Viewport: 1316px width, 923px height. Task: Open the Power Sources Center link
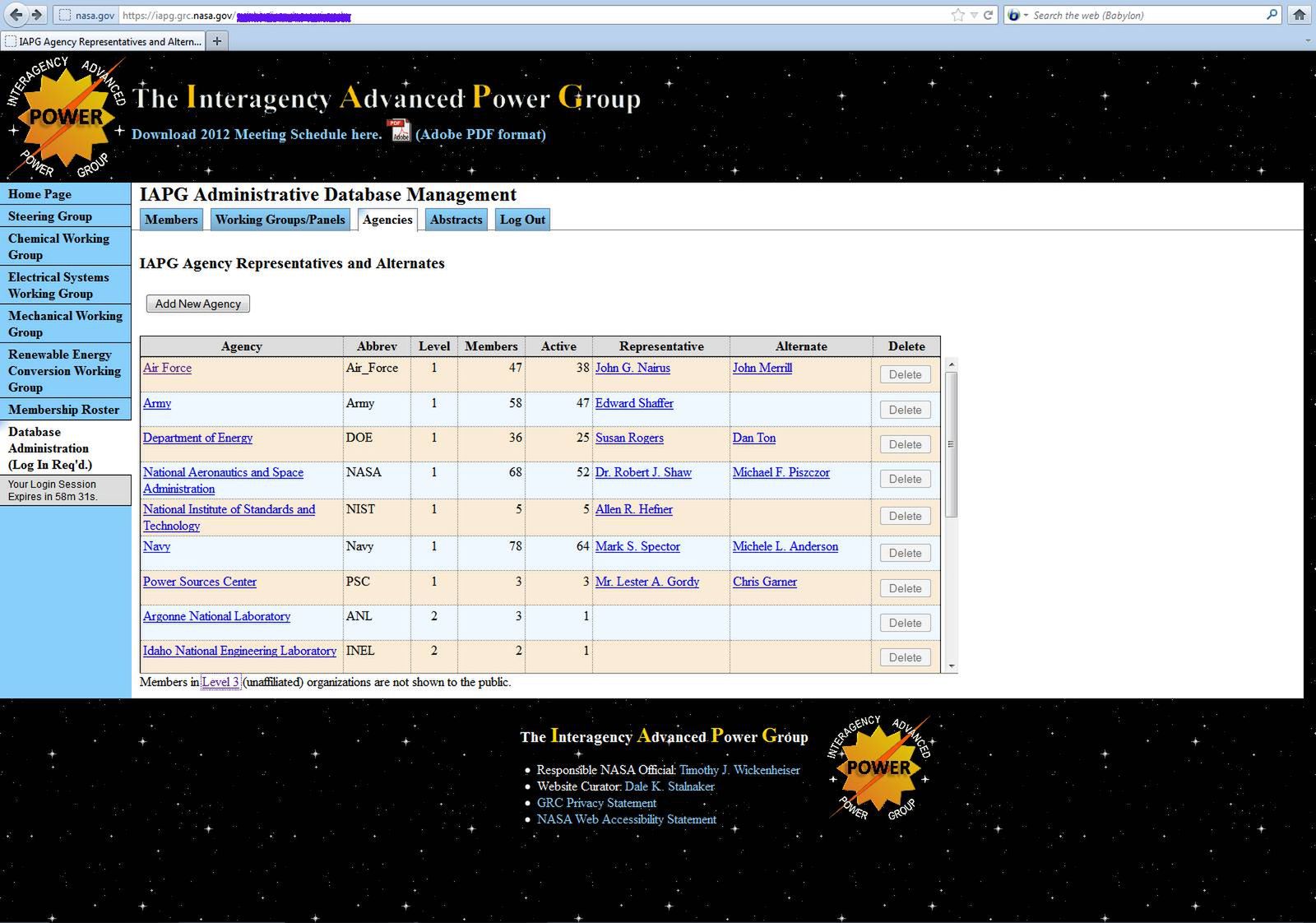point(200,582)
